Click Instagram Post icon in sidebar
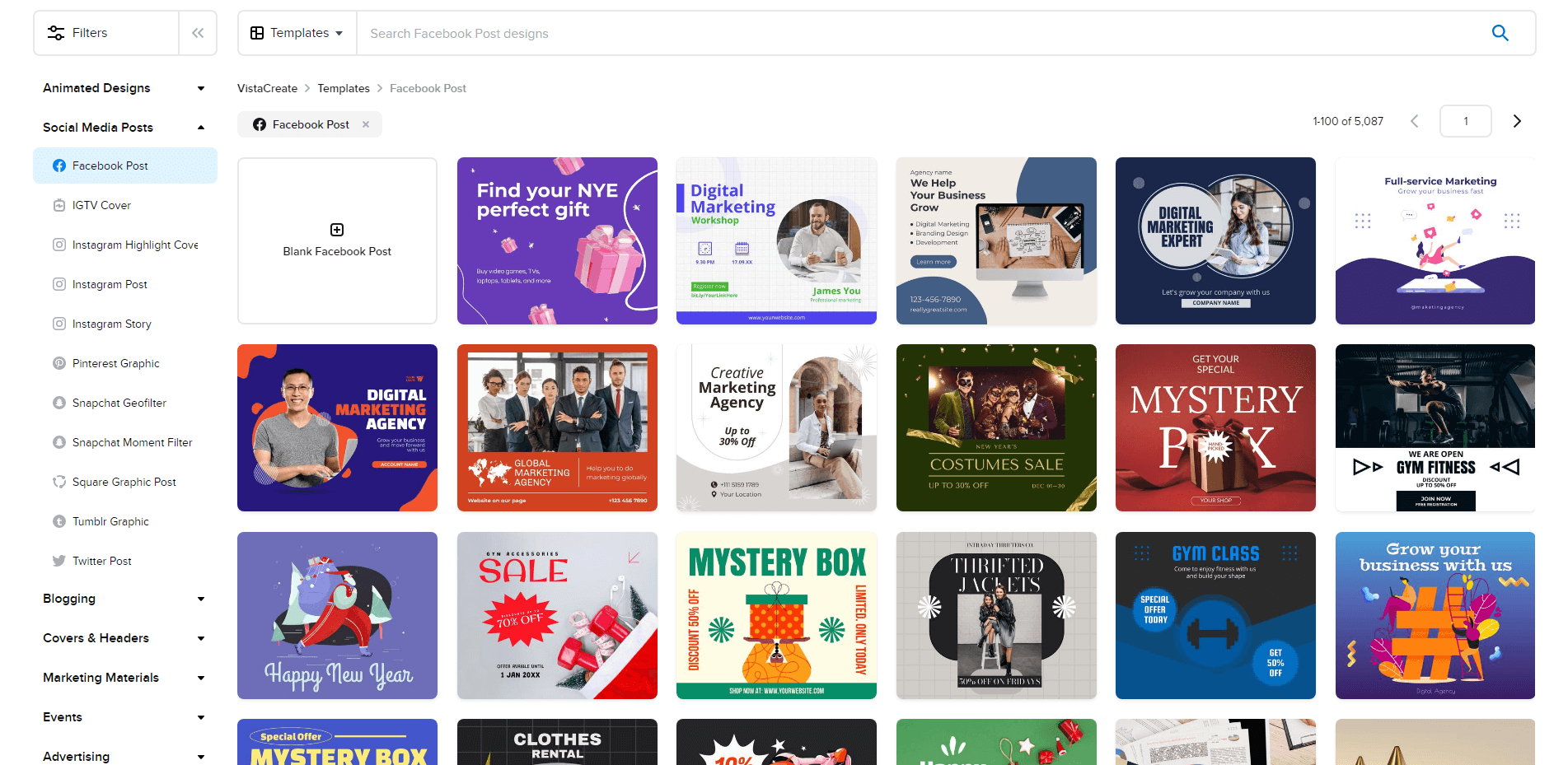Viewport: 1568px width, 765px height. [x=59, y=284]
